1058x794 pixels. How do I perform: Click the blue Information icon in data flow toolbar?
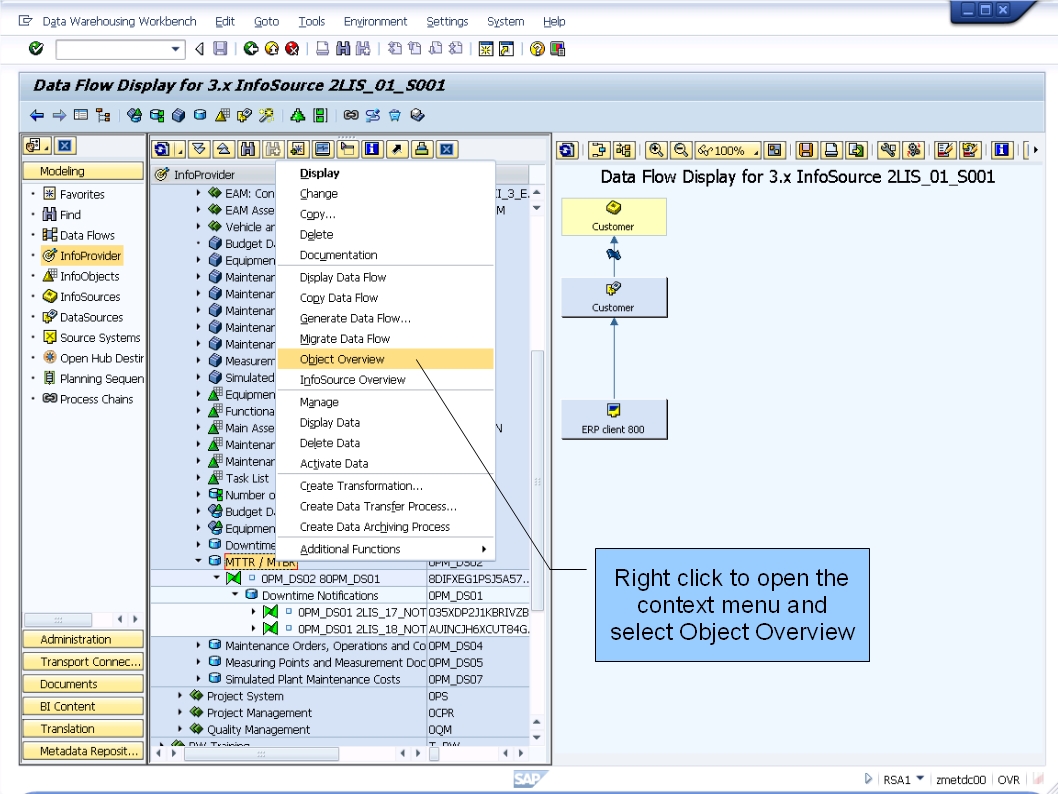1001,150
